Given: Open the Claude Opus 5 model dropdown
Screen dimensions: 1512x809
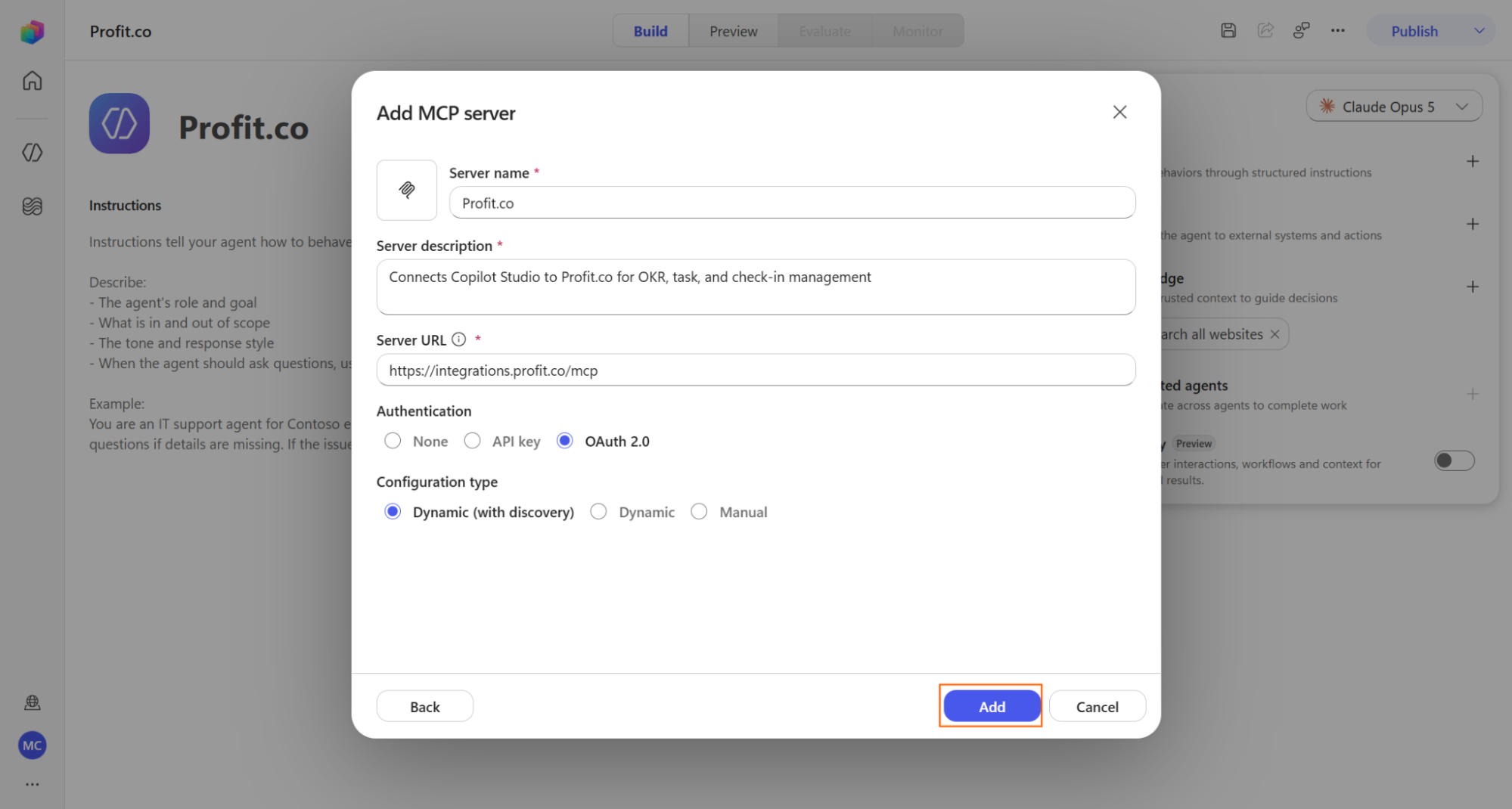Looking at the screenshot, I should click(1394, 107).
